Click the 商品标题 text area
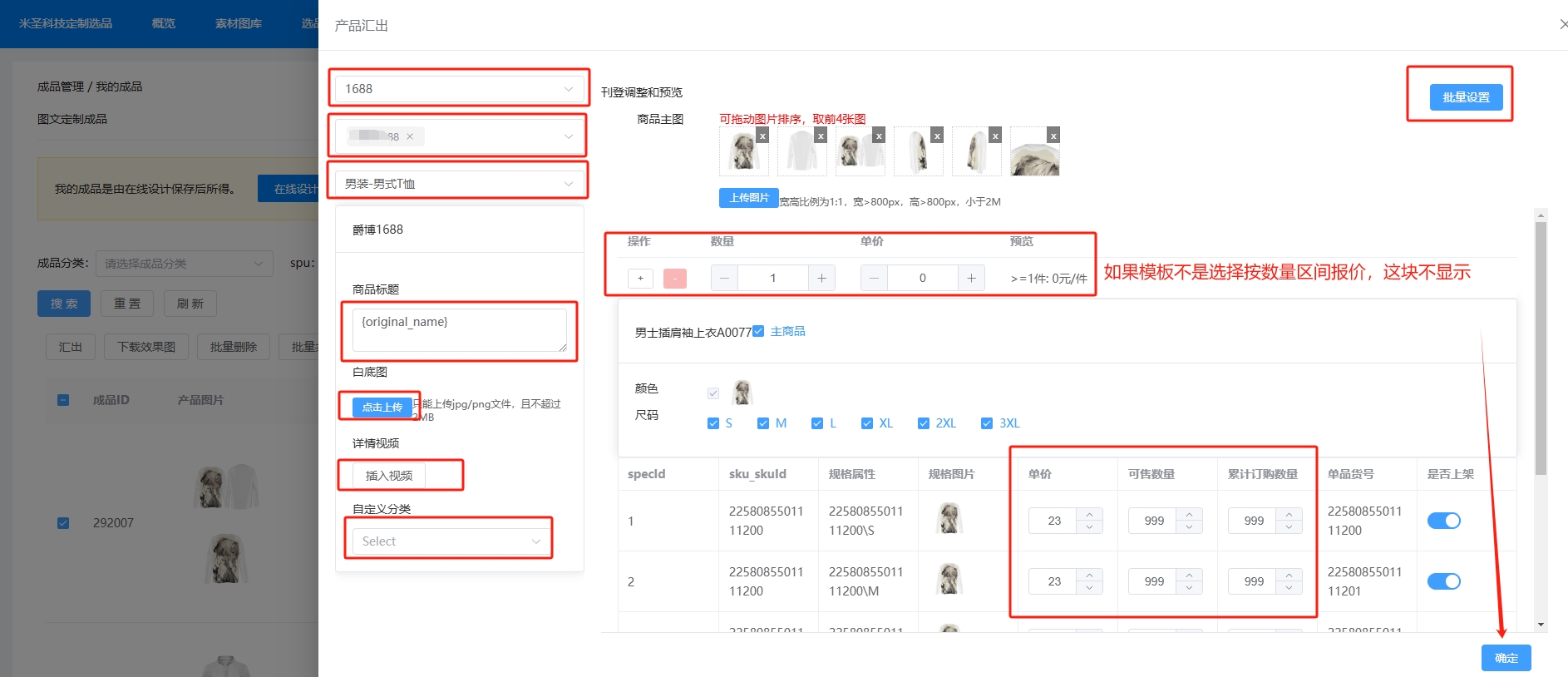This screenshot has width=1568, height=677. click(459, 330)
